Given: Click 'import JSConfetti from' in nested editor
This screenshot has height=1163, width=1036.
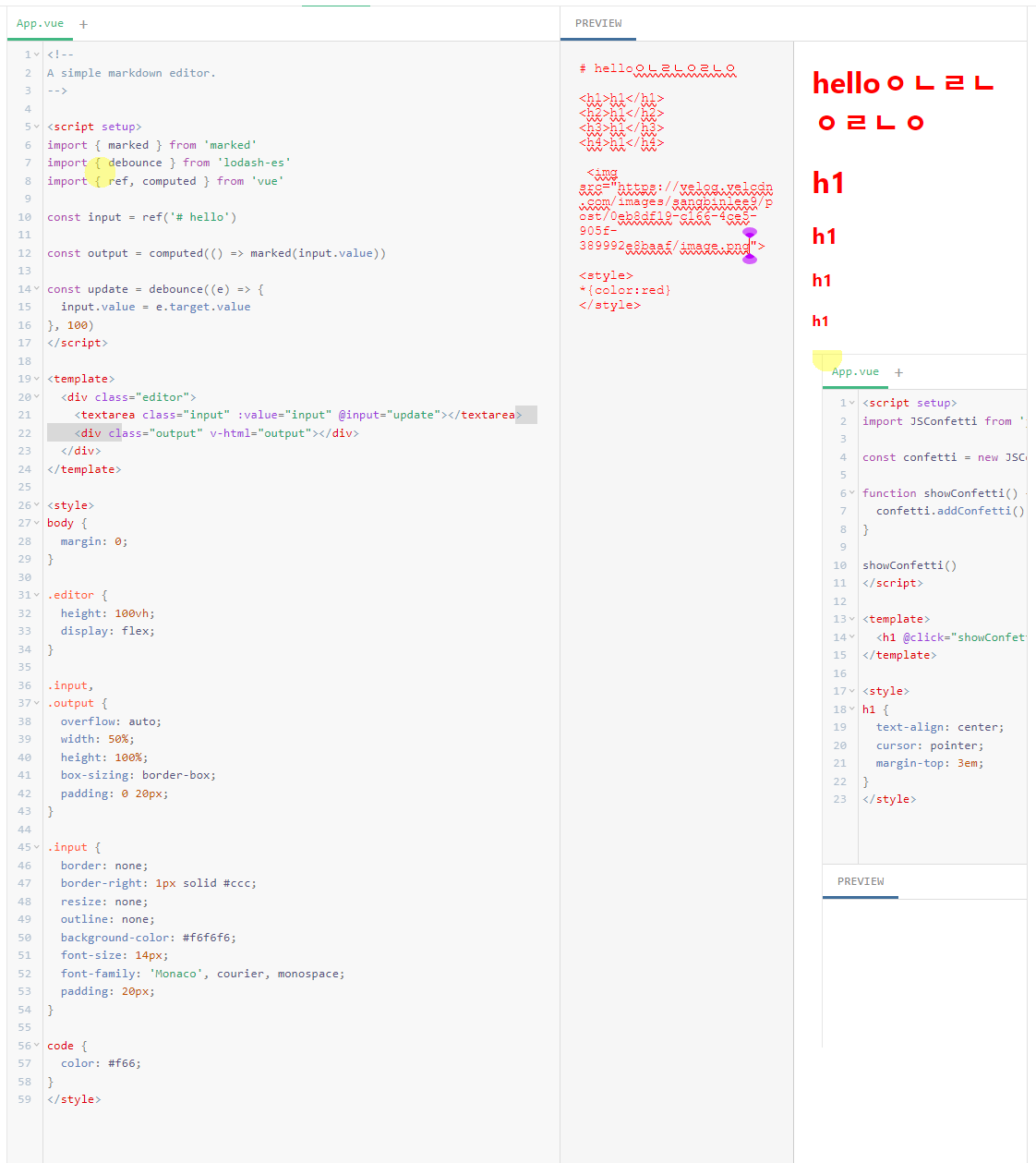Looking at the screenshot, I should (937, 421).
